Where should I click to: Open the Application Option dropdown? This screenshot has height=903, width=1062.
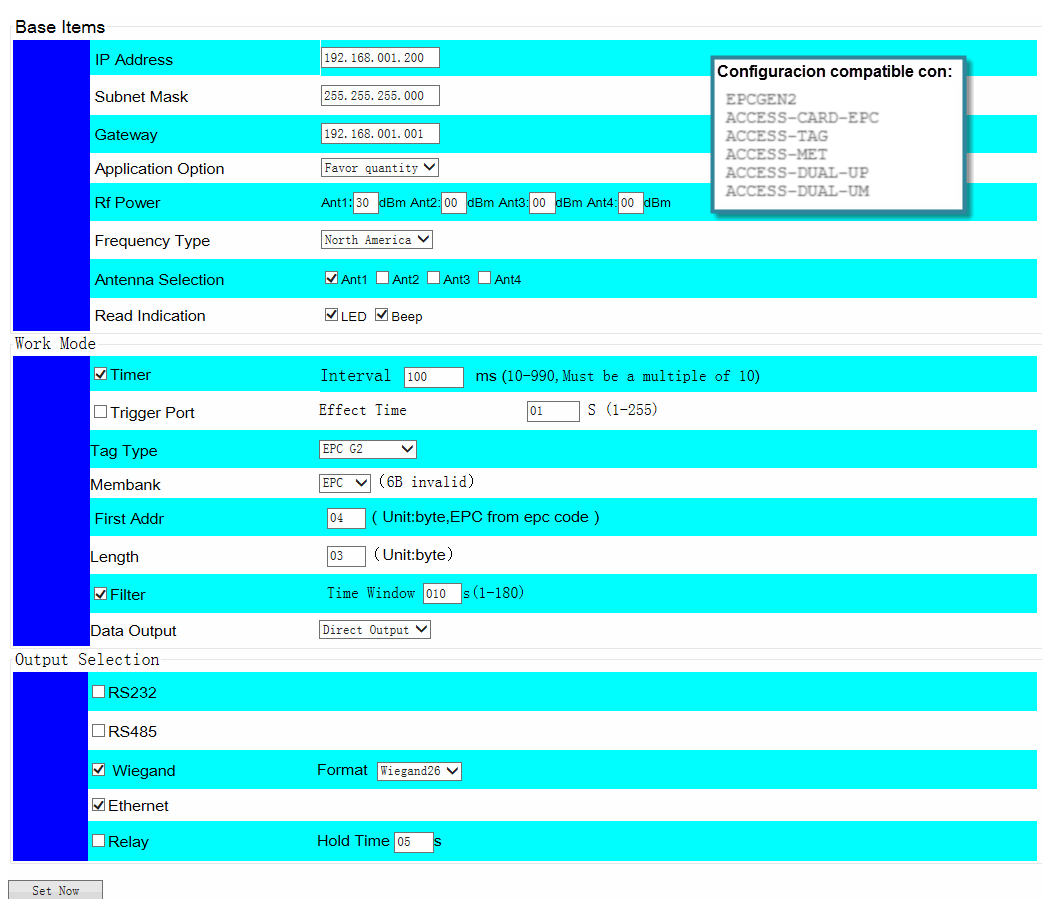(380, 168)
